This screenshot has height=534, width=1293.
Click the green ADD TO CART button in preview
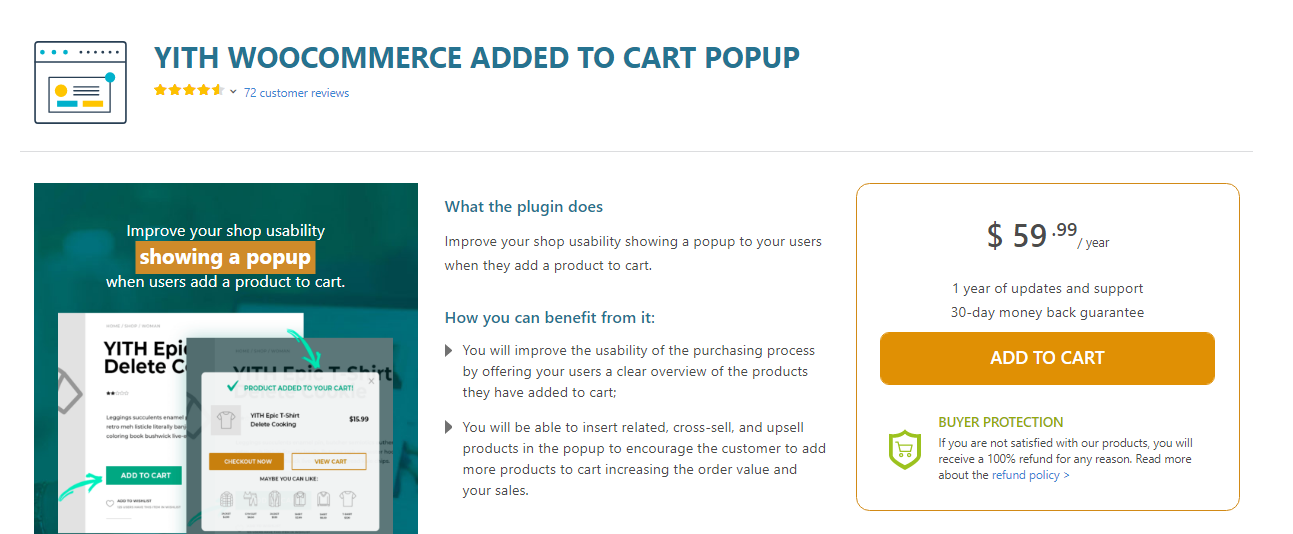coord(145,475)
